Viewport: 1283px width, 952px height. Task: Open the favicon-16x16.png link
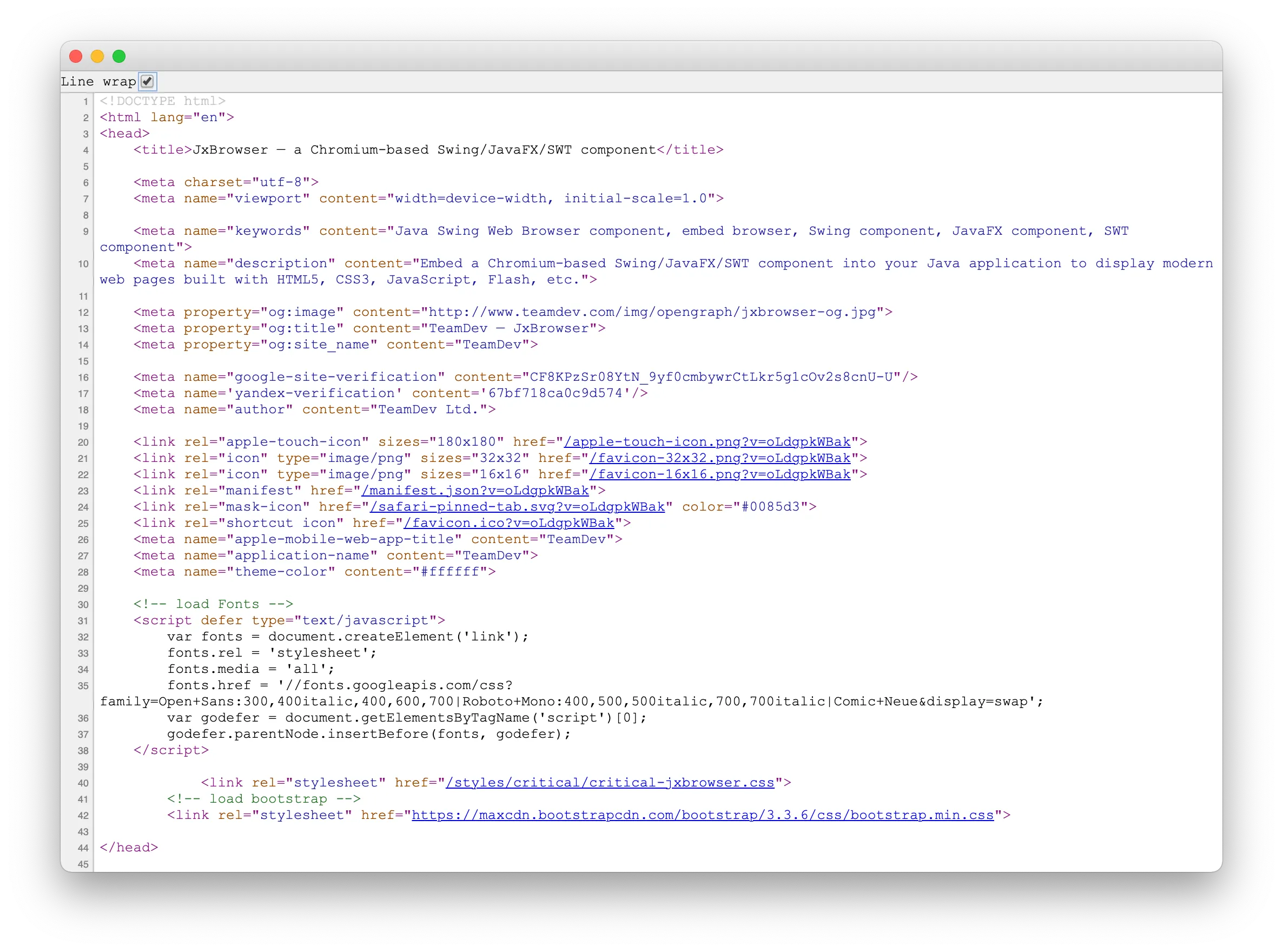[719, 474]
